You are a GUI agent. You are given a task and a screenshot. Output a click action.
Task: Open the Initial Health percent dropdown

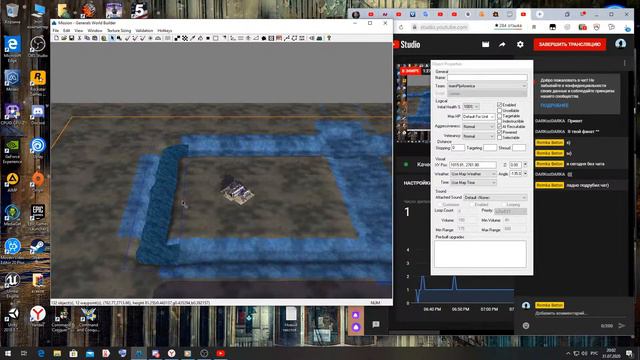(471, 107)
